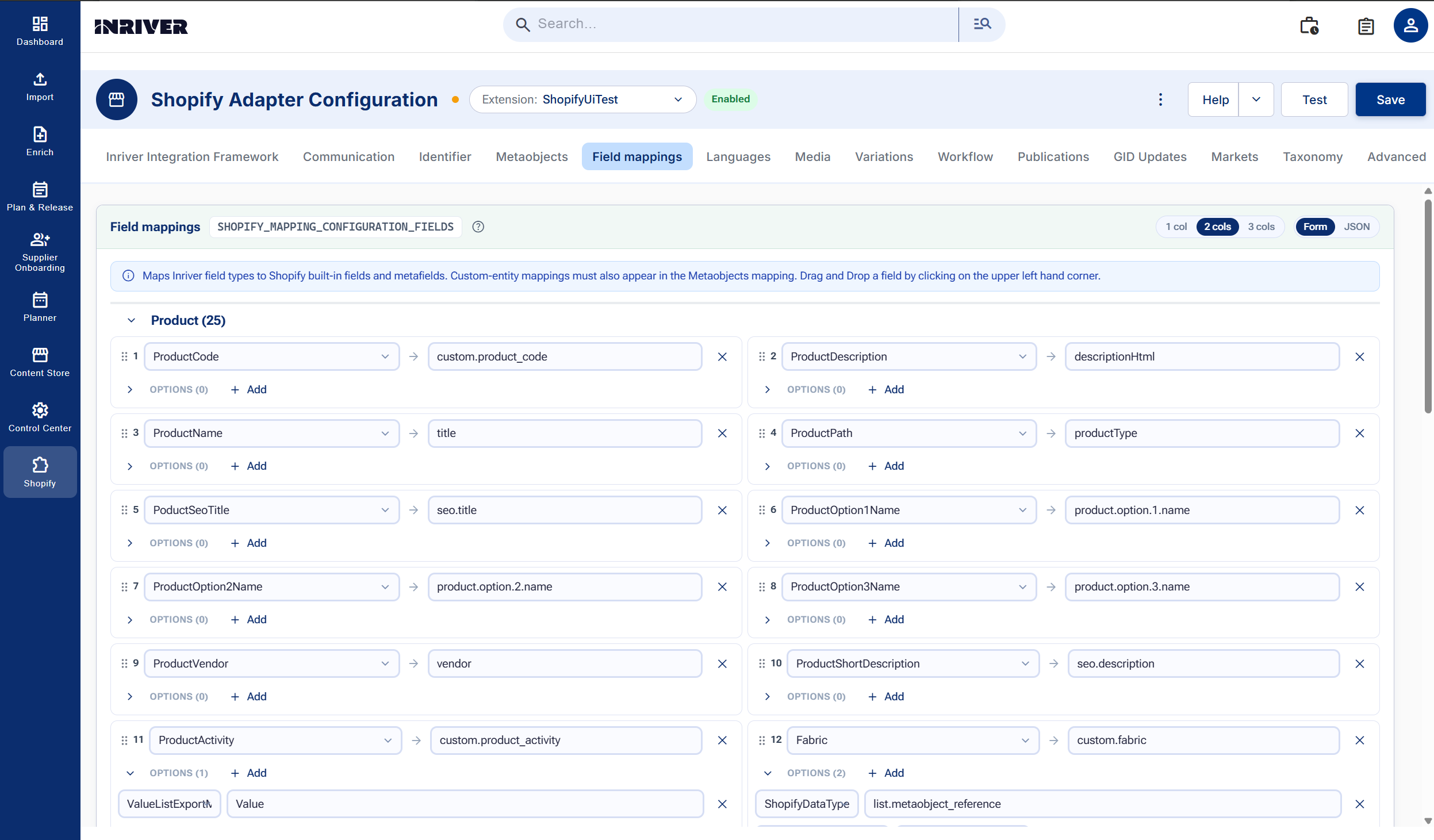Go to the Metaobjects tab
The height and width of the screenshot is (840, 1434).
(531, 156)
